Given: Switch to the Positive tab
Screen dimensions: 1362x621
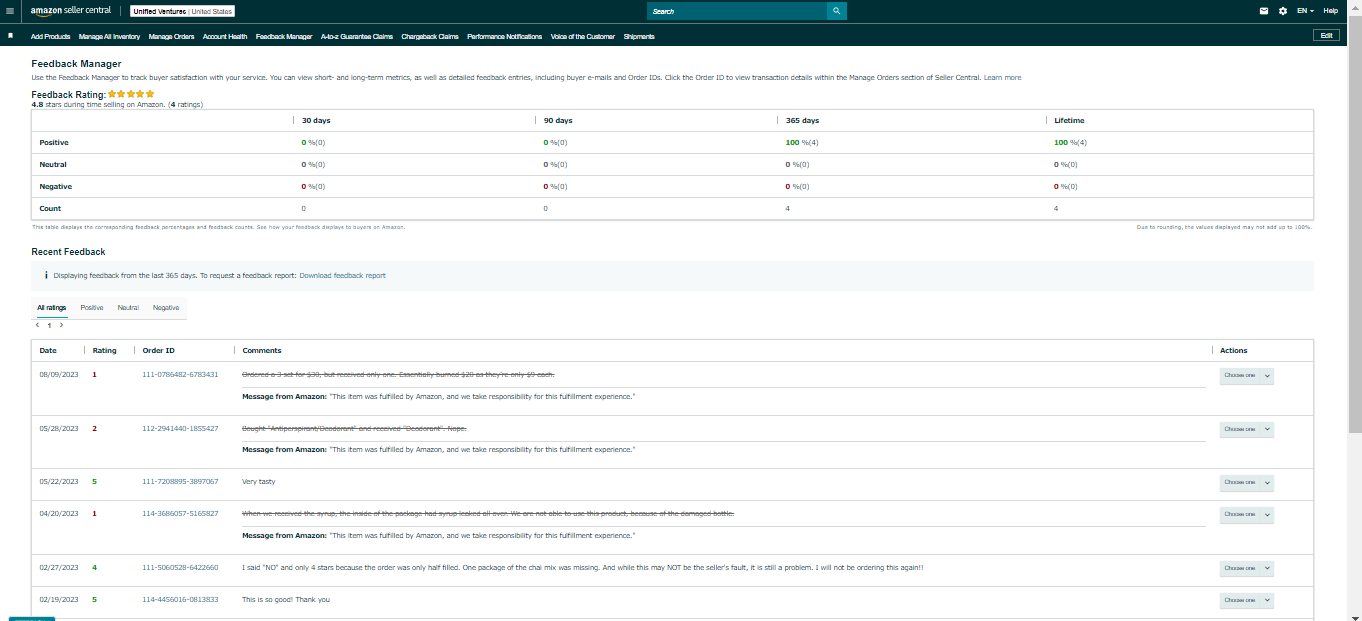Looking at the screenshot, I should click(92, 308).
